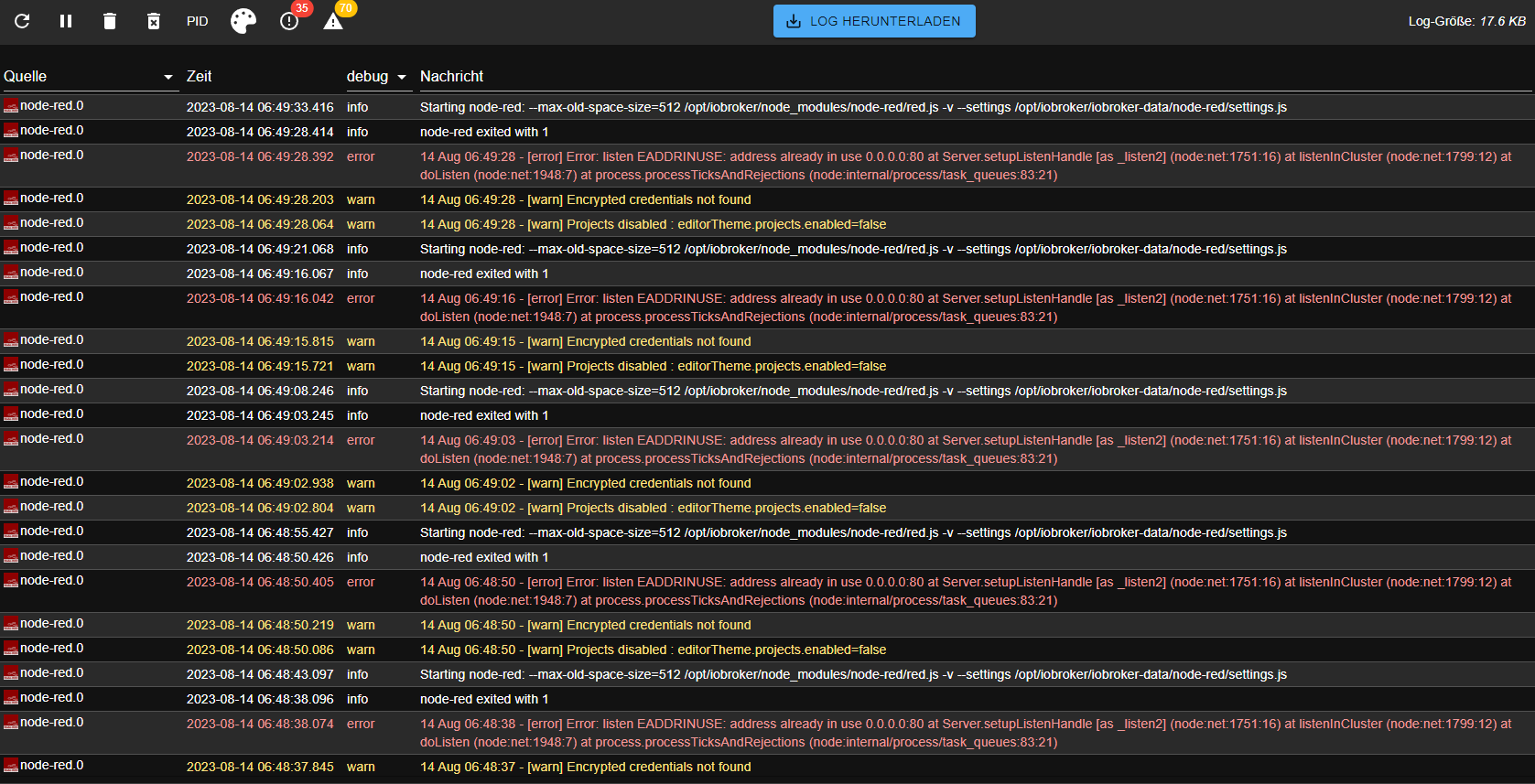Select the Log-Größe 17.6 KB label
The height and width of the screenshot is (784, 1535).
coord(1466,21)
